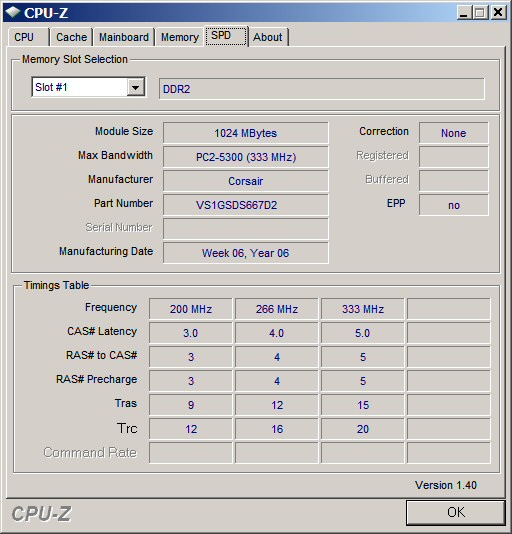Click the DDR2 memory type field
This screenshot has width=512, height=534.
(x=322, y=89)
